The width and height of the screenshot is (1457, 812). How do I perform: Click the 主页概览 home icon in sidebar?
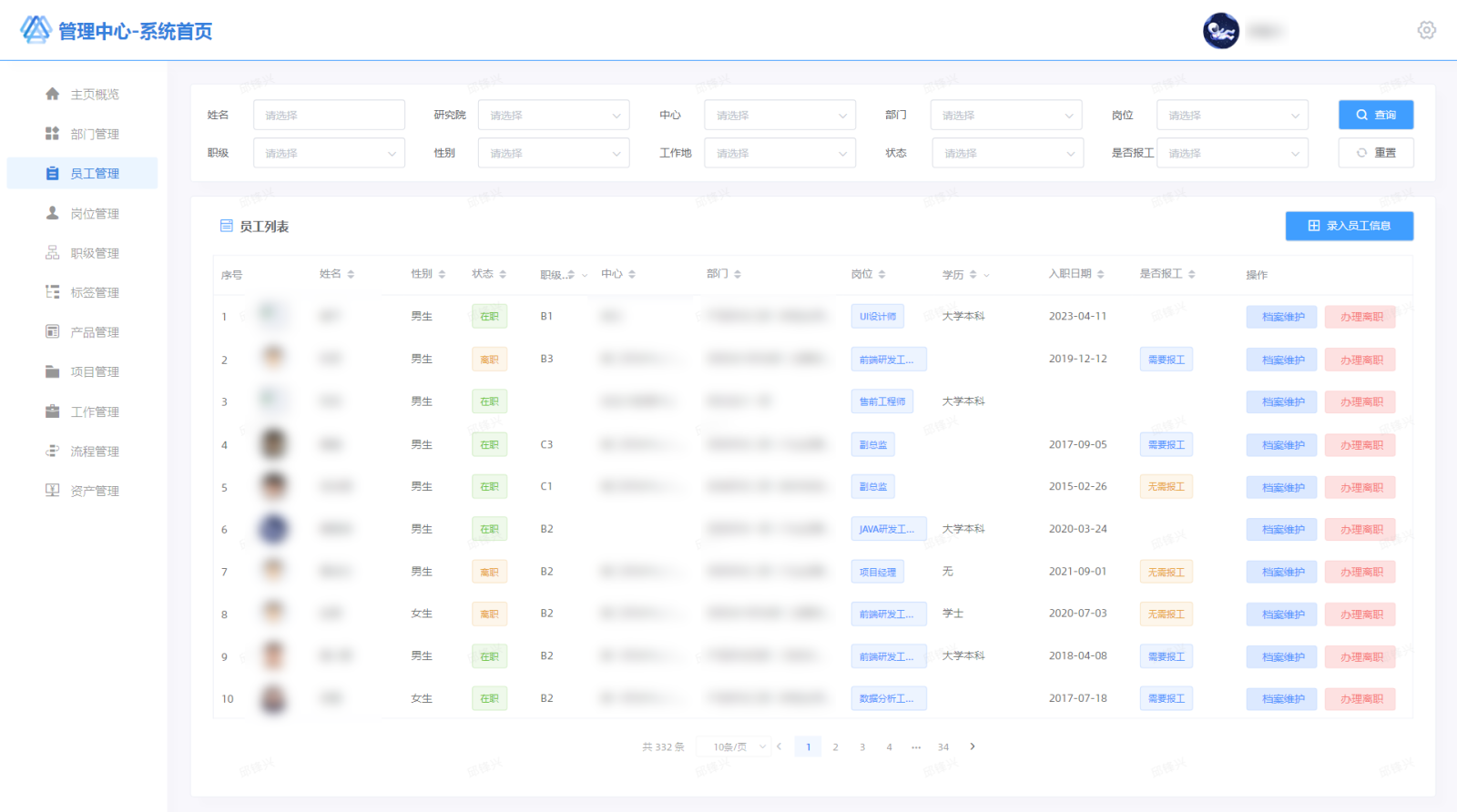click(52, 94)
